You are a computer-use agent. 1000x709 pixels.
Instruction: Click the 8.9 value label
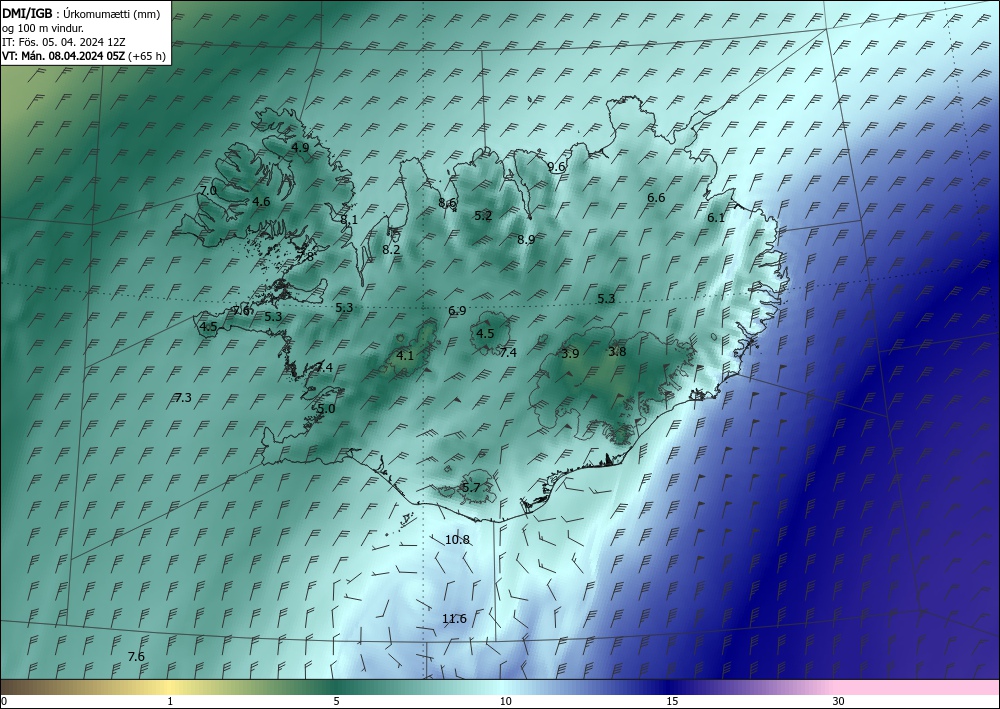click(x=526, y=240)
